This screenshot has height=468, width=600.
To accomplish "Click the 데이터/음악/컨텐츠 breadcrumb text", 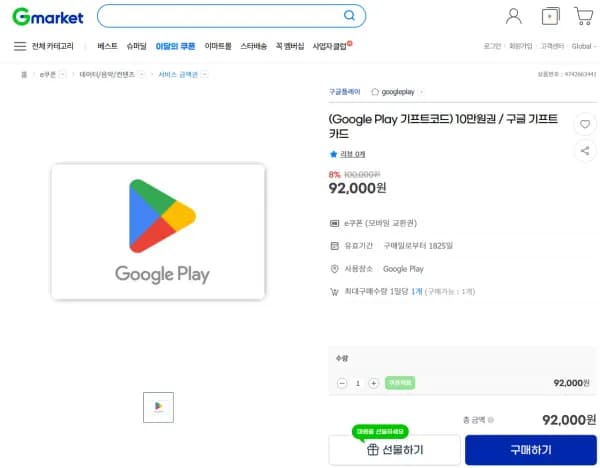I will [x=107, y=74].
